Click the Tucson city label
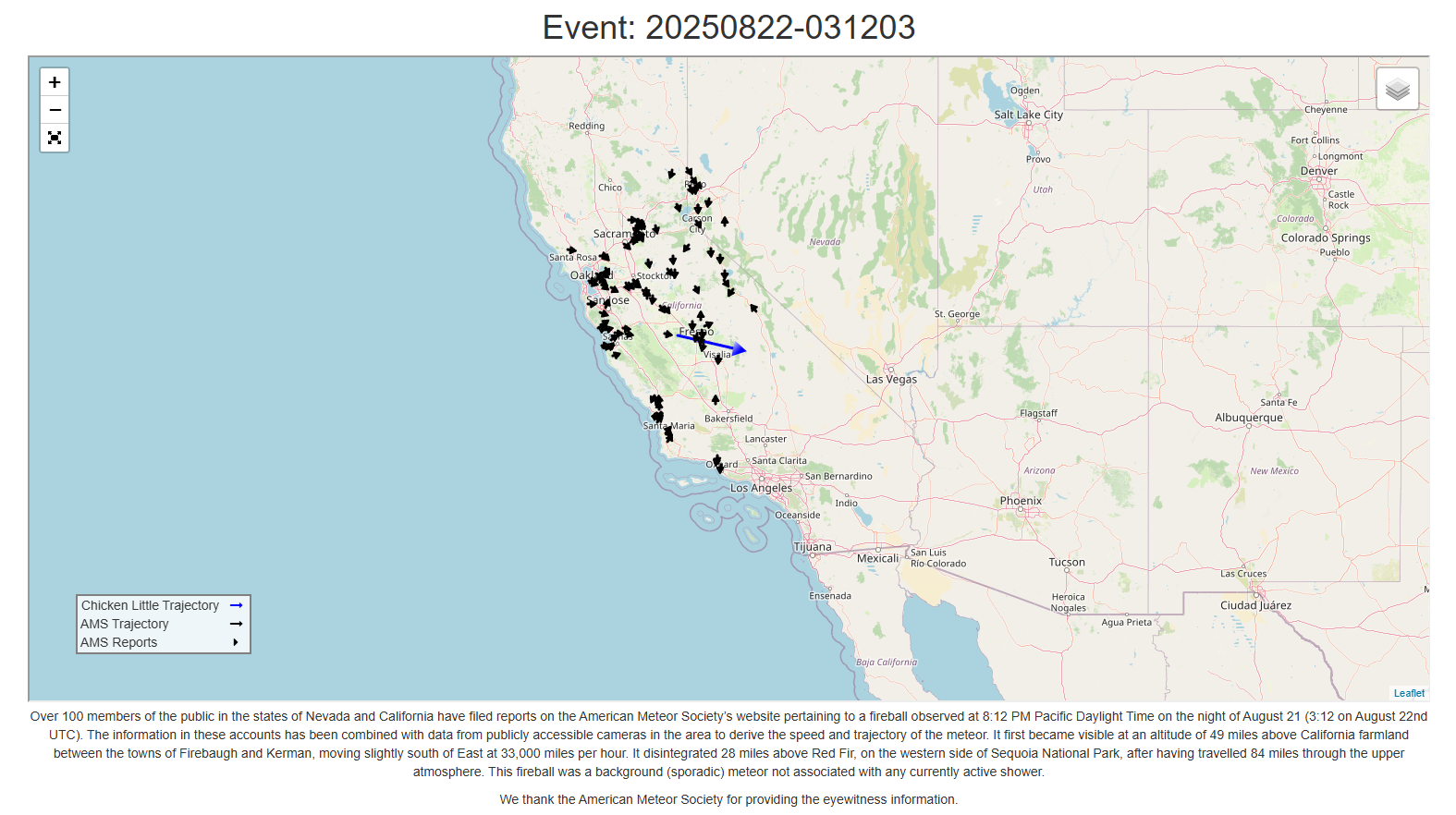 point(1067,562)
